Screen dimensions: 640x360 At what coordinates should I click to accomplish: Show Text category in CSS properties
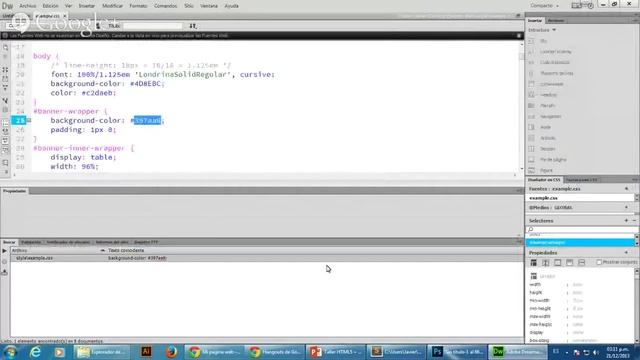pyautogui.click(x=545, y=262)
